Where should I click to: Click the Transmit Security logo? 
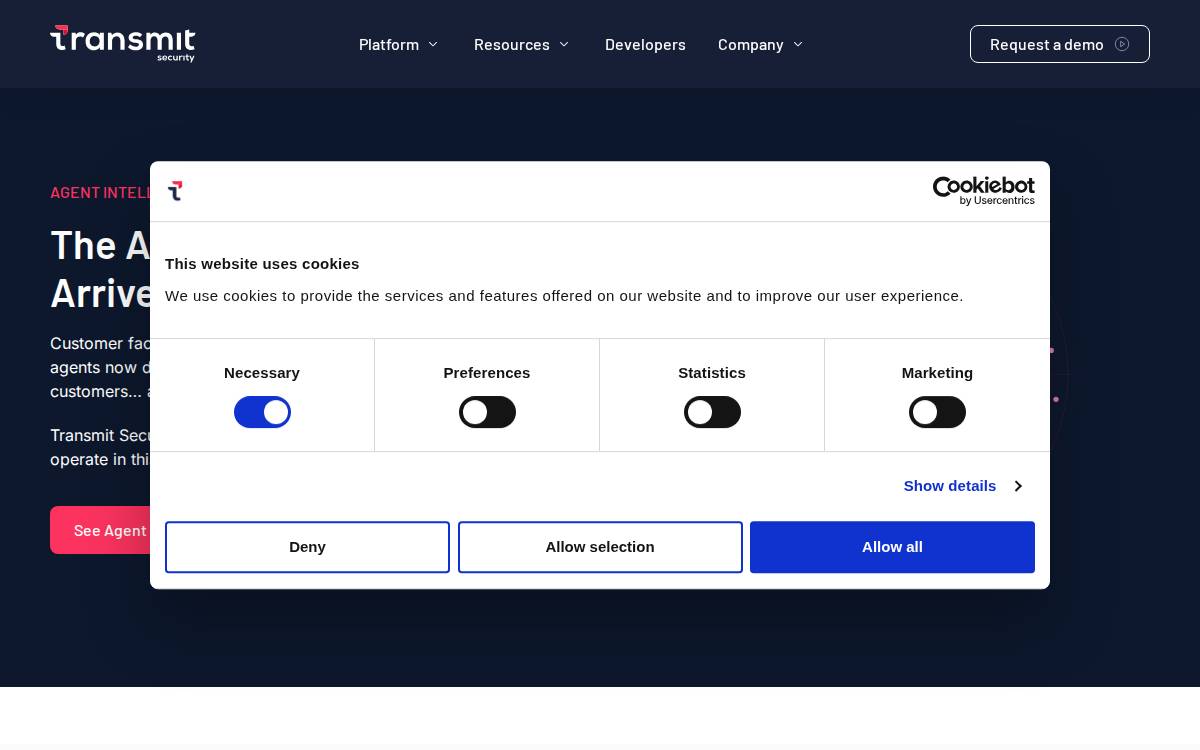click(122, 44)
